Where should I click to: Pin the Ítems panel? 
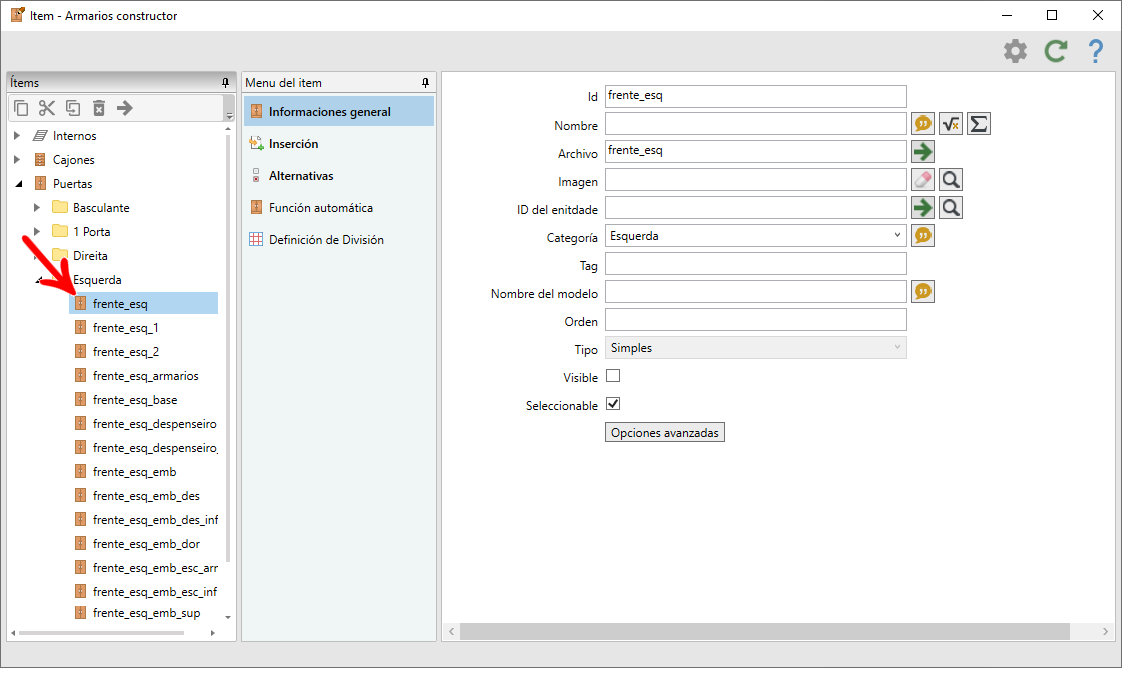pyautogui.click(x=227, y=84)
